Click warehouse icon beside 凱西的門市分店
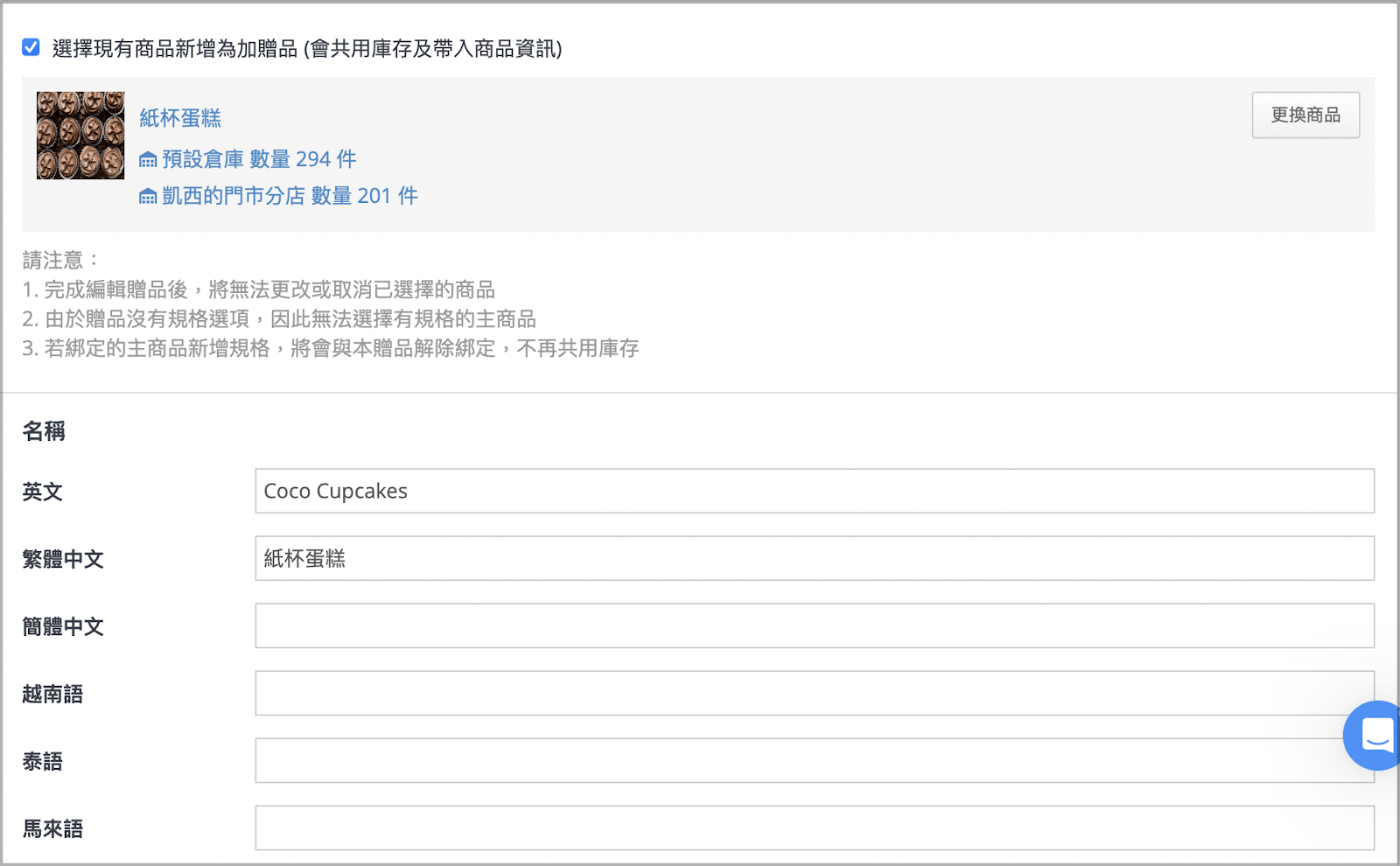Image resolution: width=1400 pixels, height=866 pixels. click(148, 196)
